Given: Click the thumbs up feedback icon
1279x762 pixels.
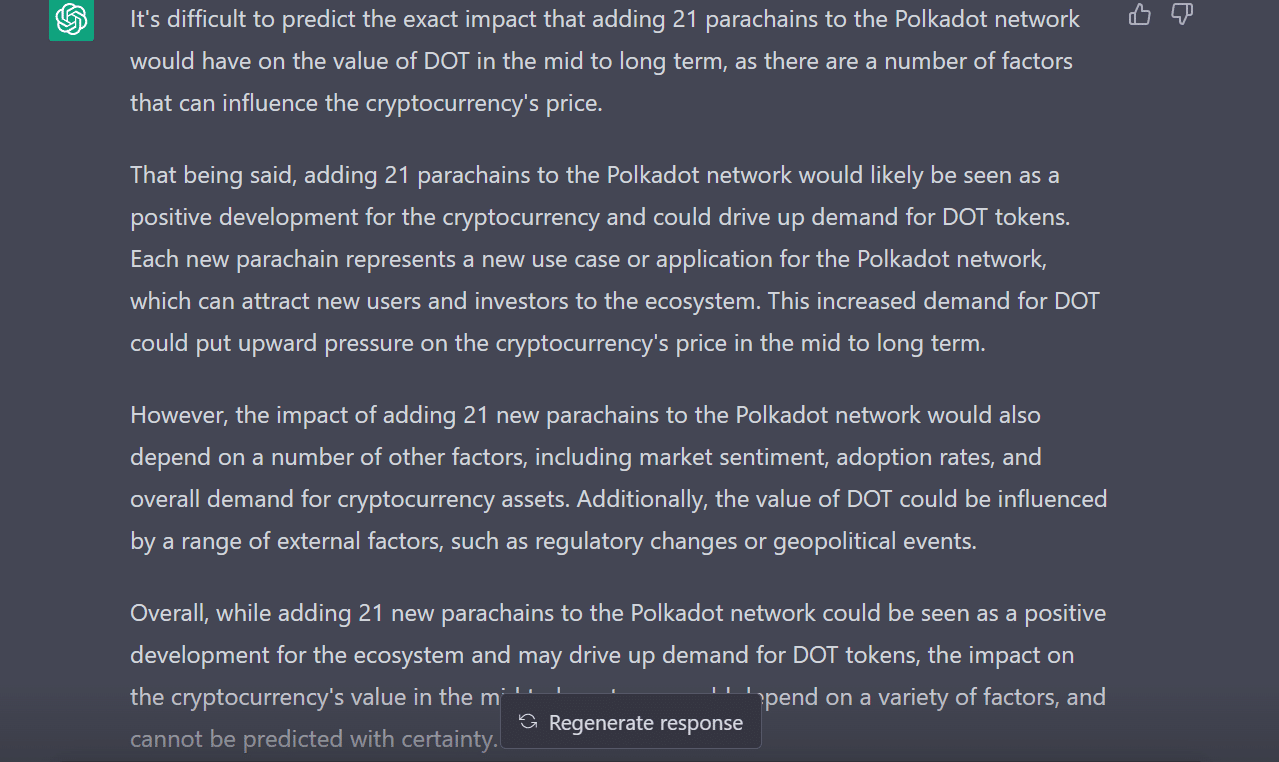Looking at the screenshot, I should 1139,14.
